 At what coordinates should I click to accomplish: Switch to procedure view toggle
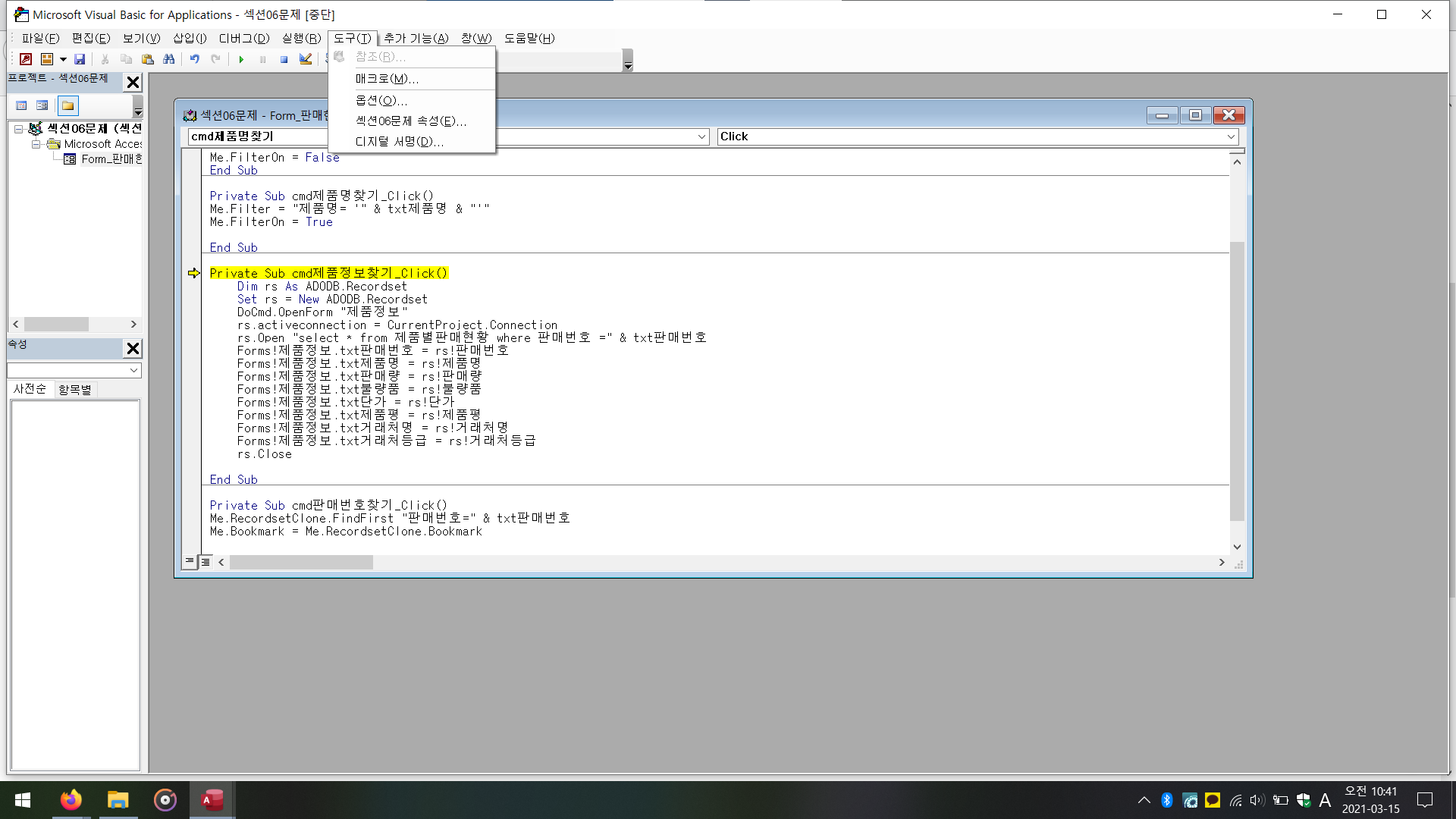click(x=190, y=562)
